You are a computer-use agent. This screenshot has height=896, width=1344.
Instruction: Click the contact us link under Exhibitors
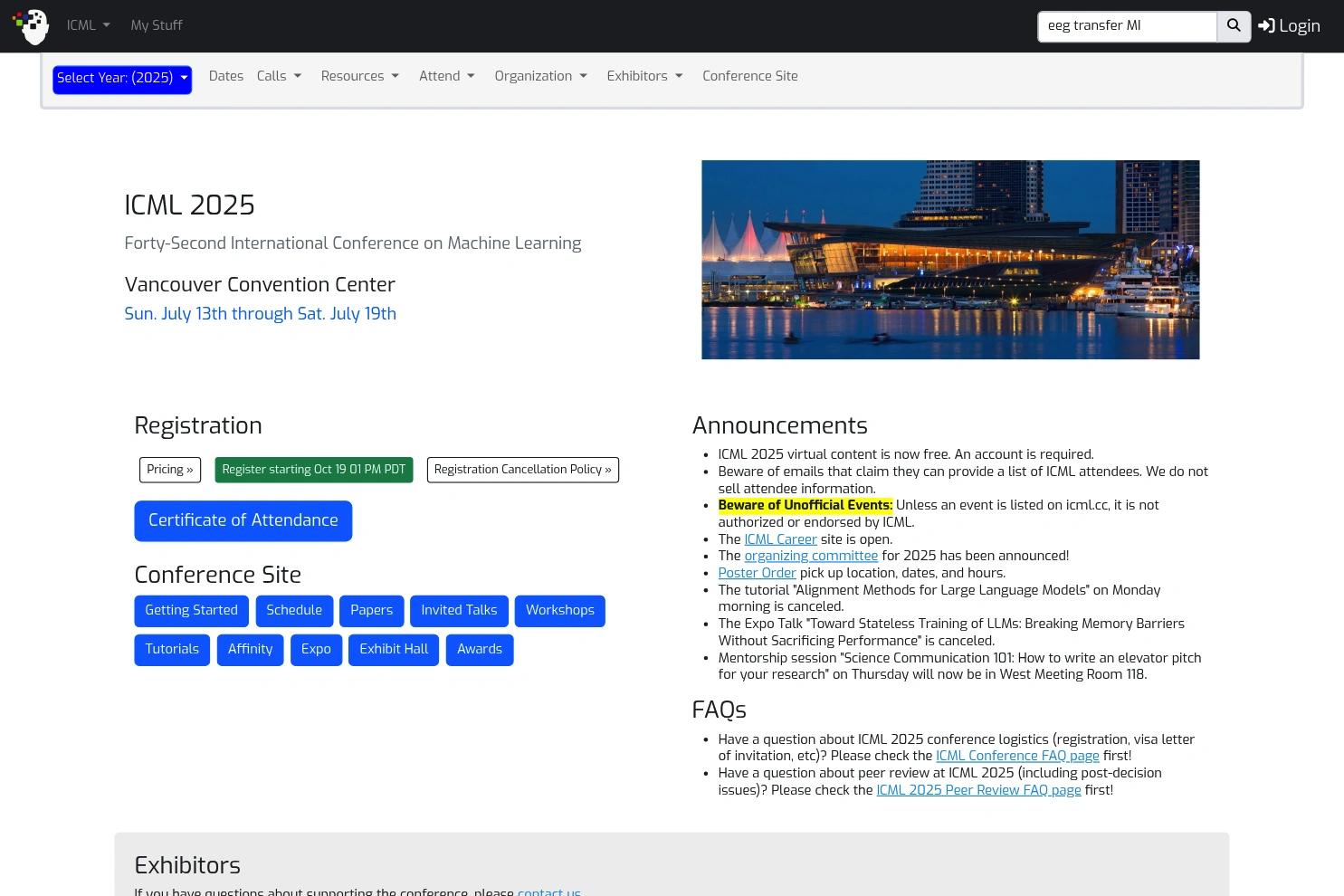[549, 891]
